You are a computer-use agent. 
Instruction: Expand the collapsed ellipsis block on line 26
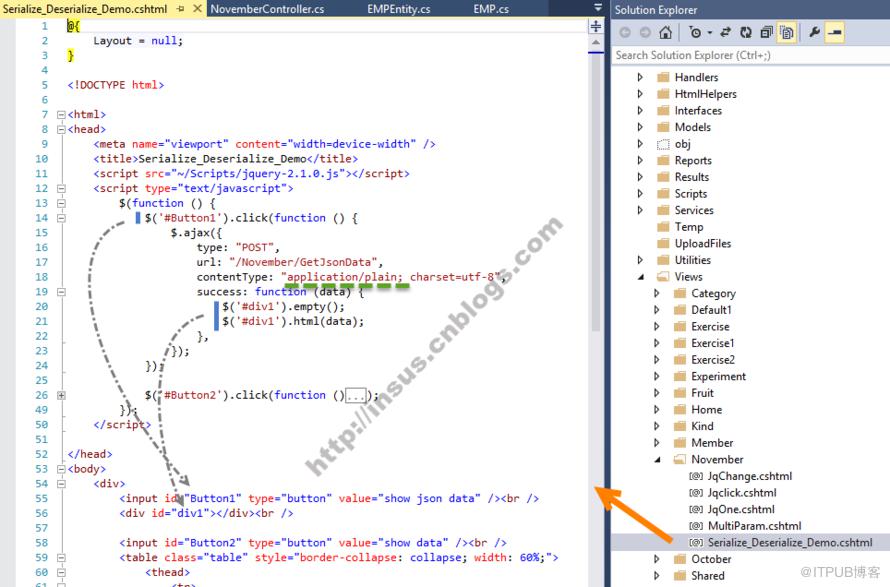356,395
